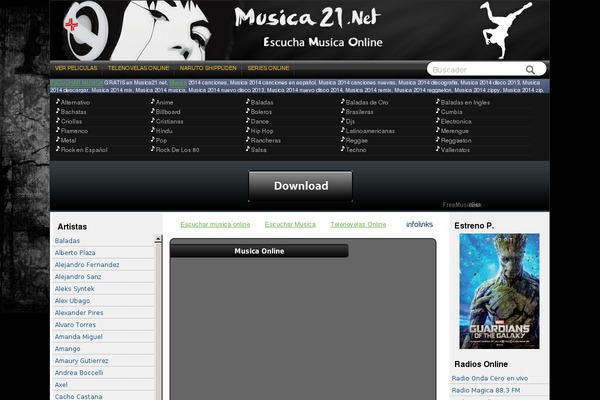Focus the Buscador search field
This screenshot has height=400, width=600.
click(x=478, y=70)
